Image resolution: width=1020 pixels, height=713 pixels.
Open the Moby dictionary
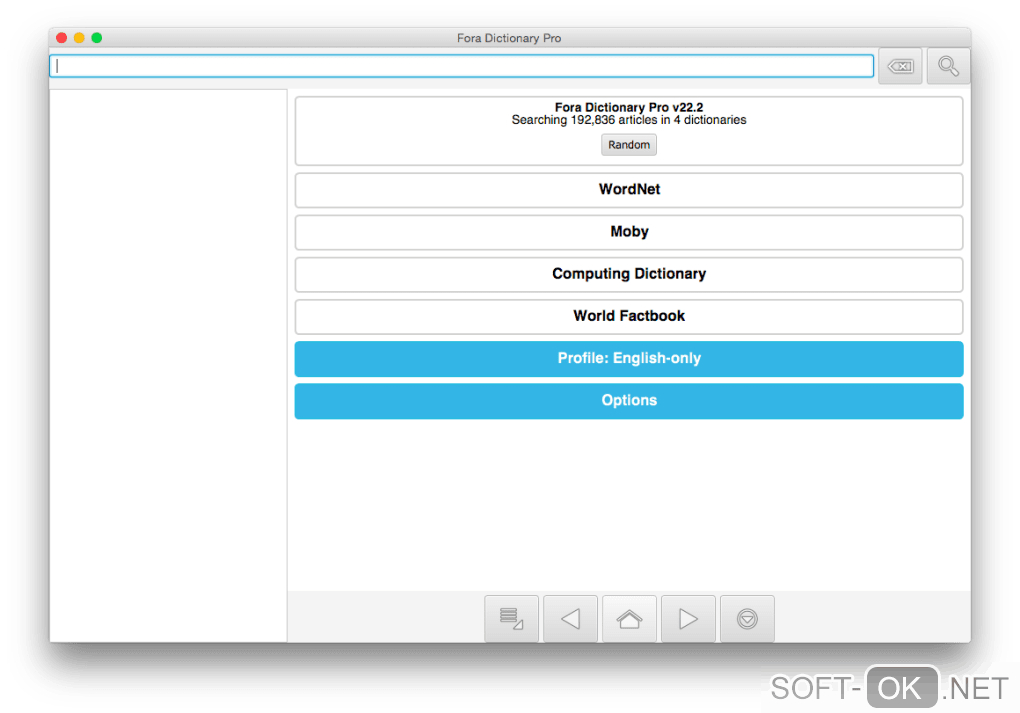(x=629, y=232)
